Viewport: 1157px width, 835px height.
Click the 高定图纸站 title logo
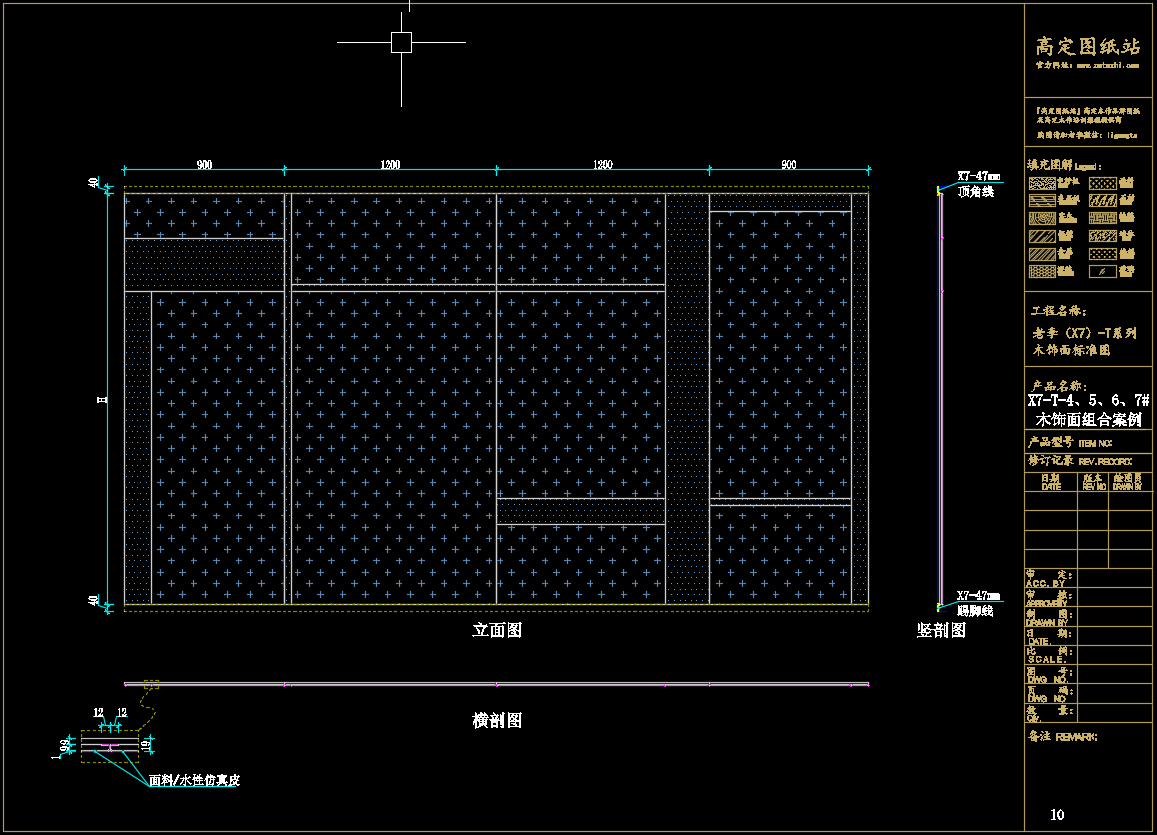click(x=1087, y=46)
